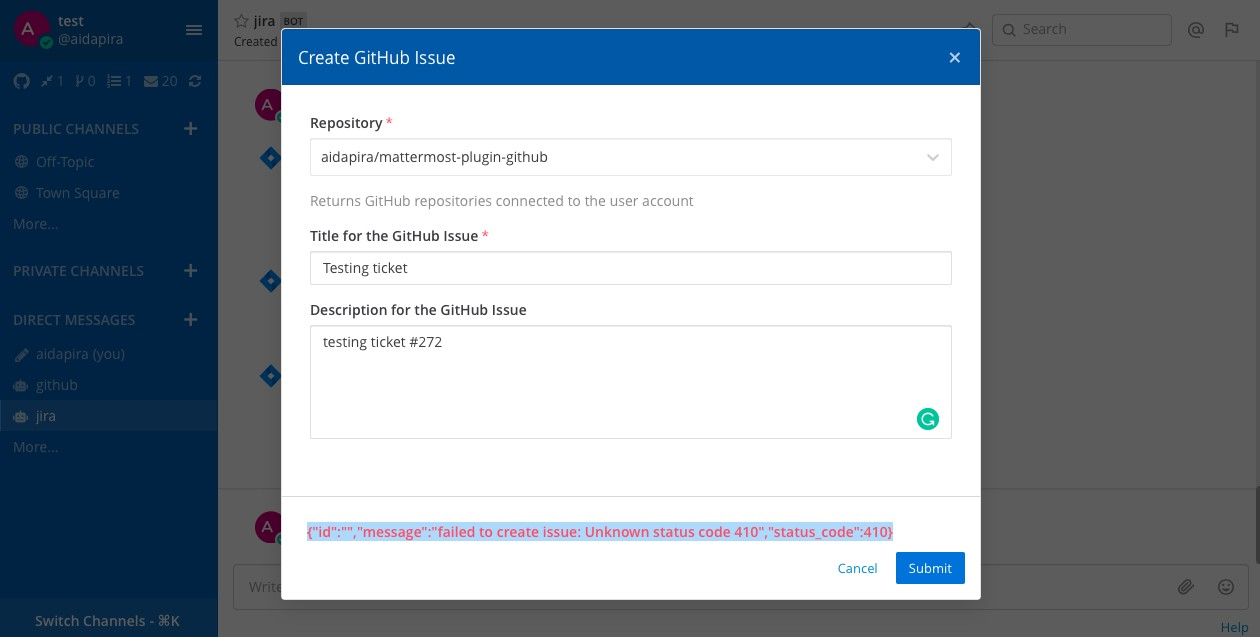This screenshot has width=1260, height=637.
Task: Cancel the GitHub issue creation
Action: (x=857, y=568)
